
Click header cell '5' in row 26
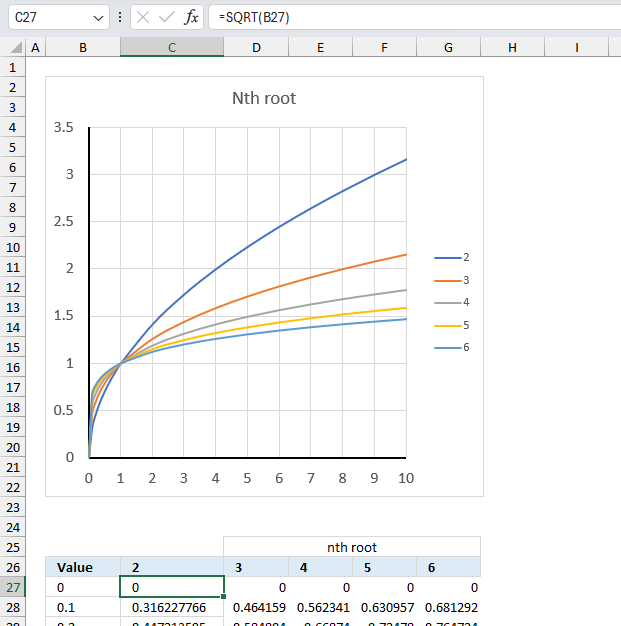coord(384,567)
